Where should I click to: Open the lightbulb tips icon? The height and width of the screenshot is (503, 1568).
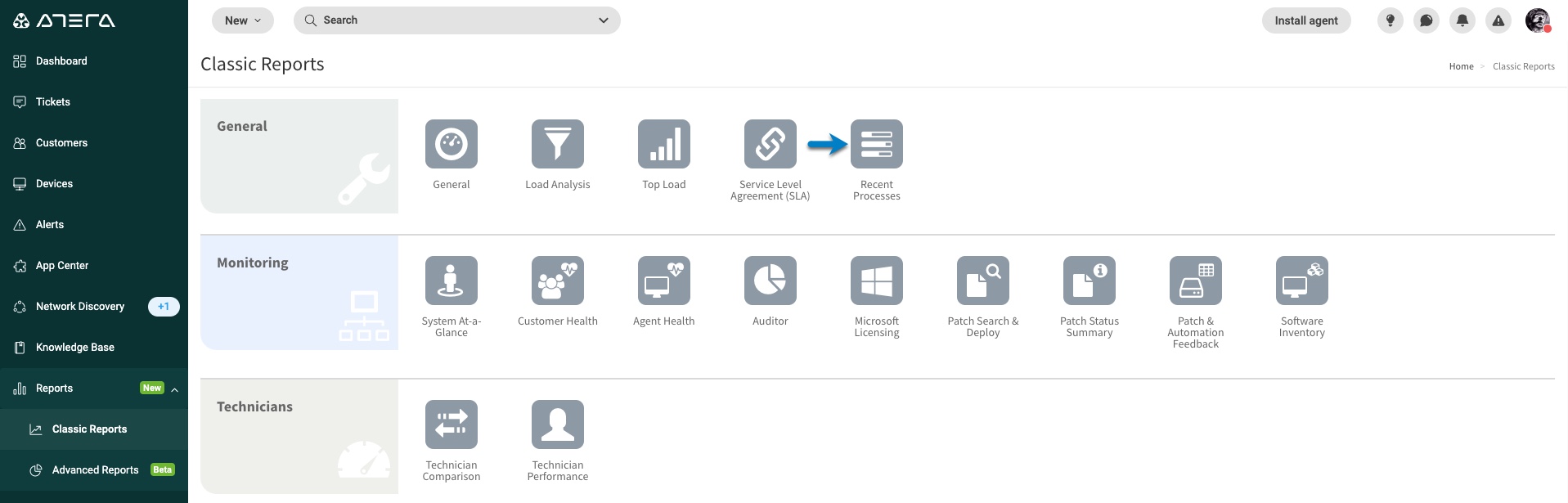coord(1390,20)
